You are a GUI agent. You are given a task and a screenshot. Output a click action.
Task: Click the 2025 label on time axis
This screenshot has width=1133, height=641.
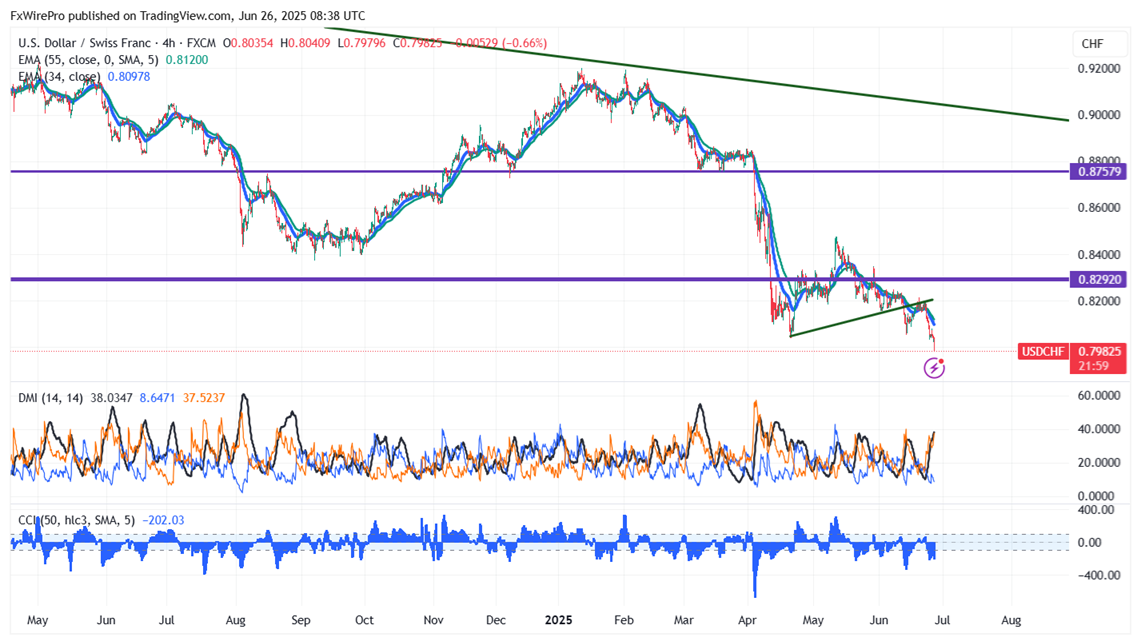point(559,620)
